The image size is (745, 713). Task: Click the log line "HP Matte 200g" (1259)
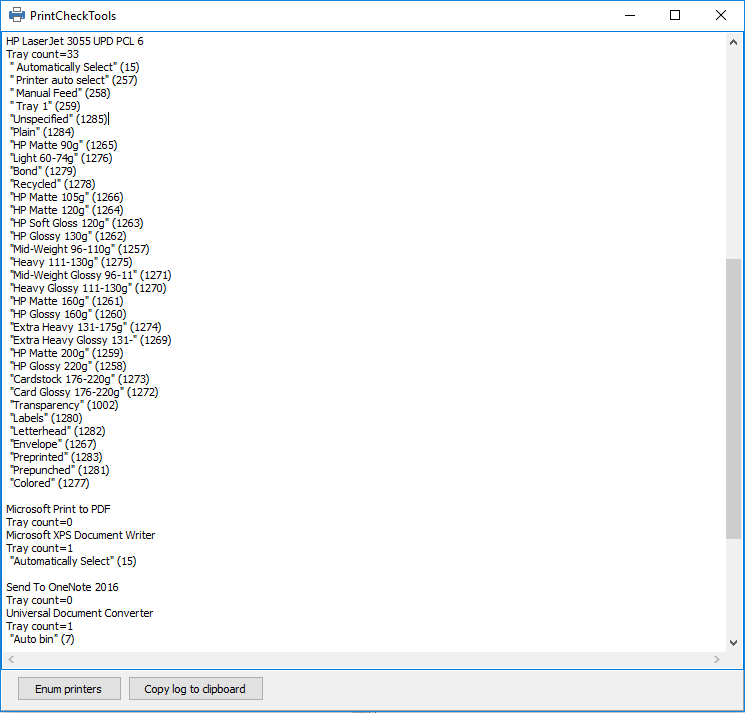[x=67, y=353]
